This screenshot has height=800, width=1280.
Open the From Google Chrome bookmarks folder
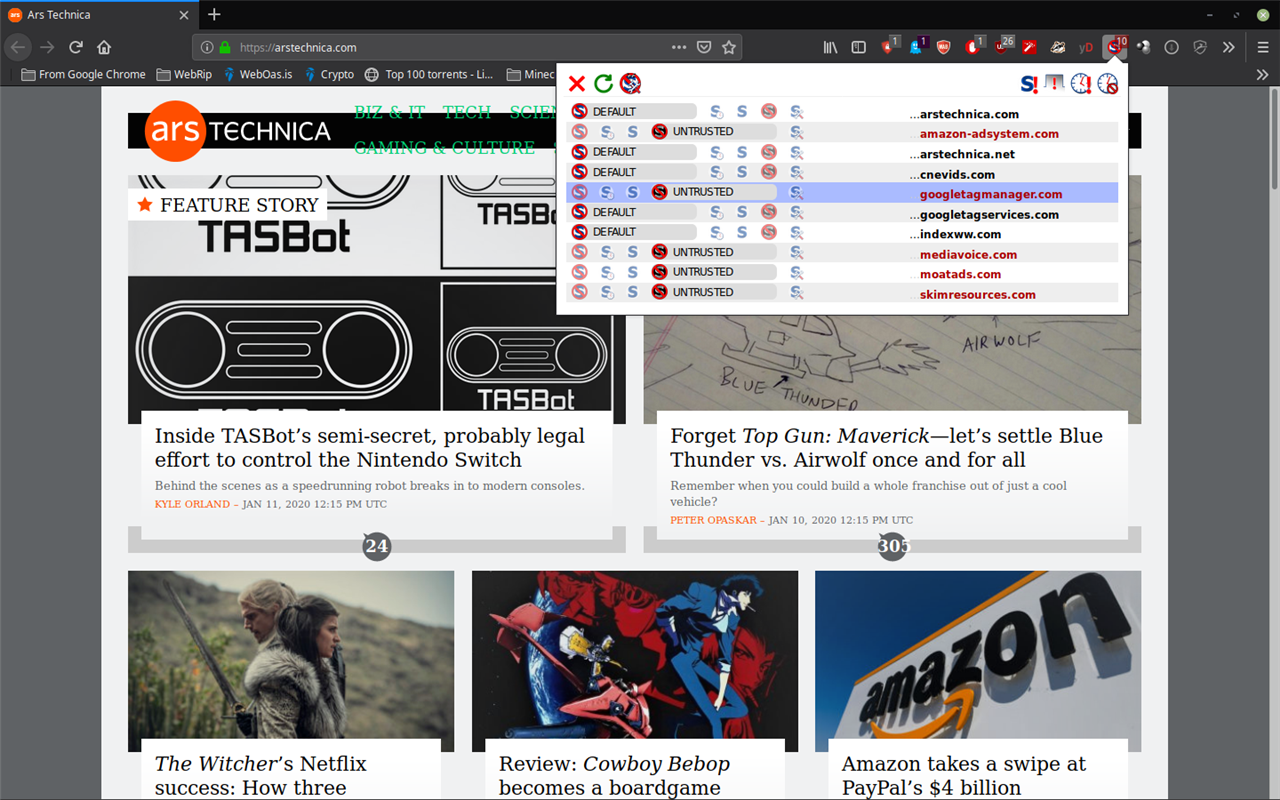(84, 74)
